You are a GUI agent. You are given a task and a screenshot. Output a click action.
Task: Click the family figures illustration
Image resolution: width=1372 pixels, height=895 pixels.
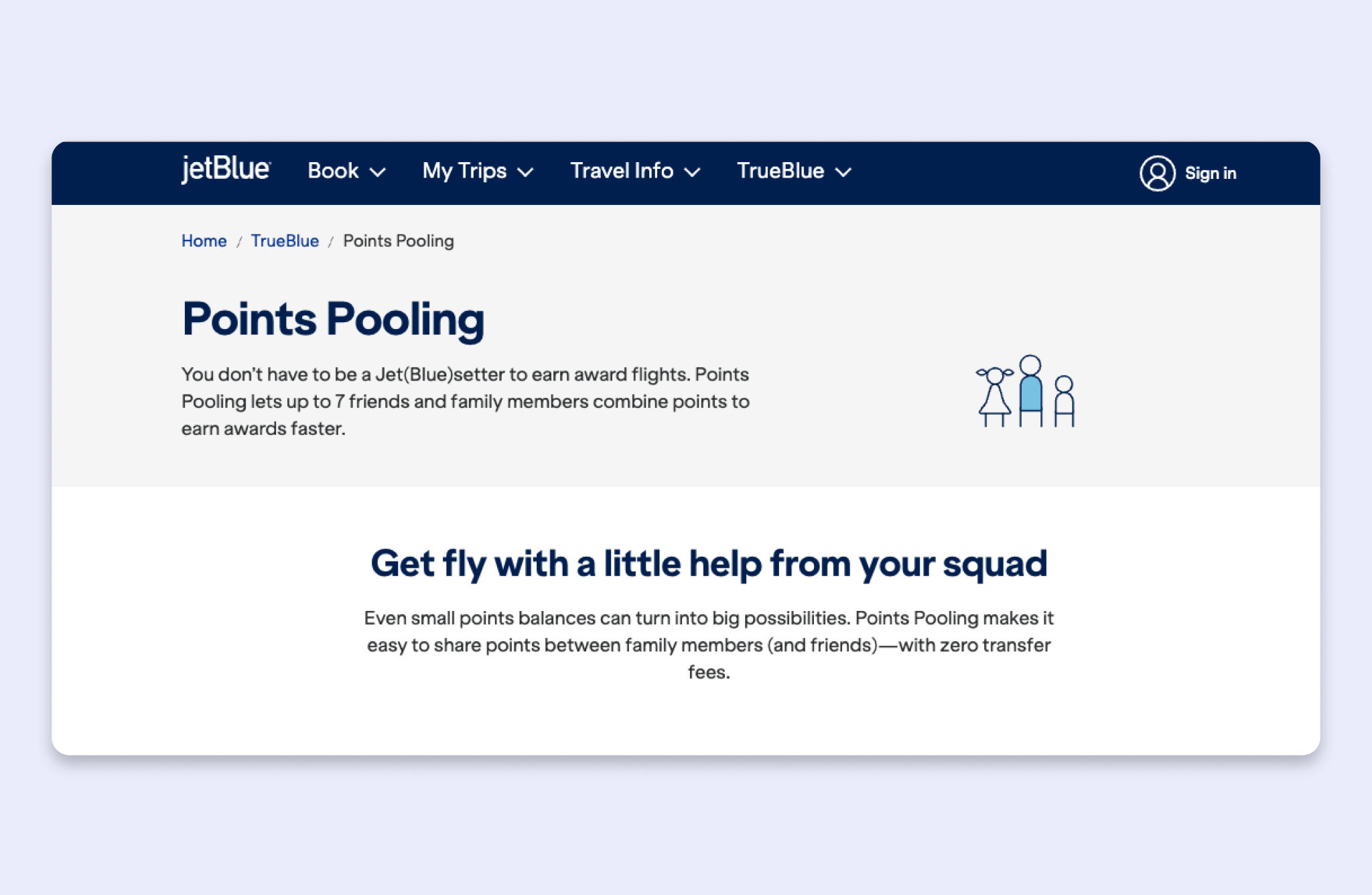click(x=1026, y=391)
